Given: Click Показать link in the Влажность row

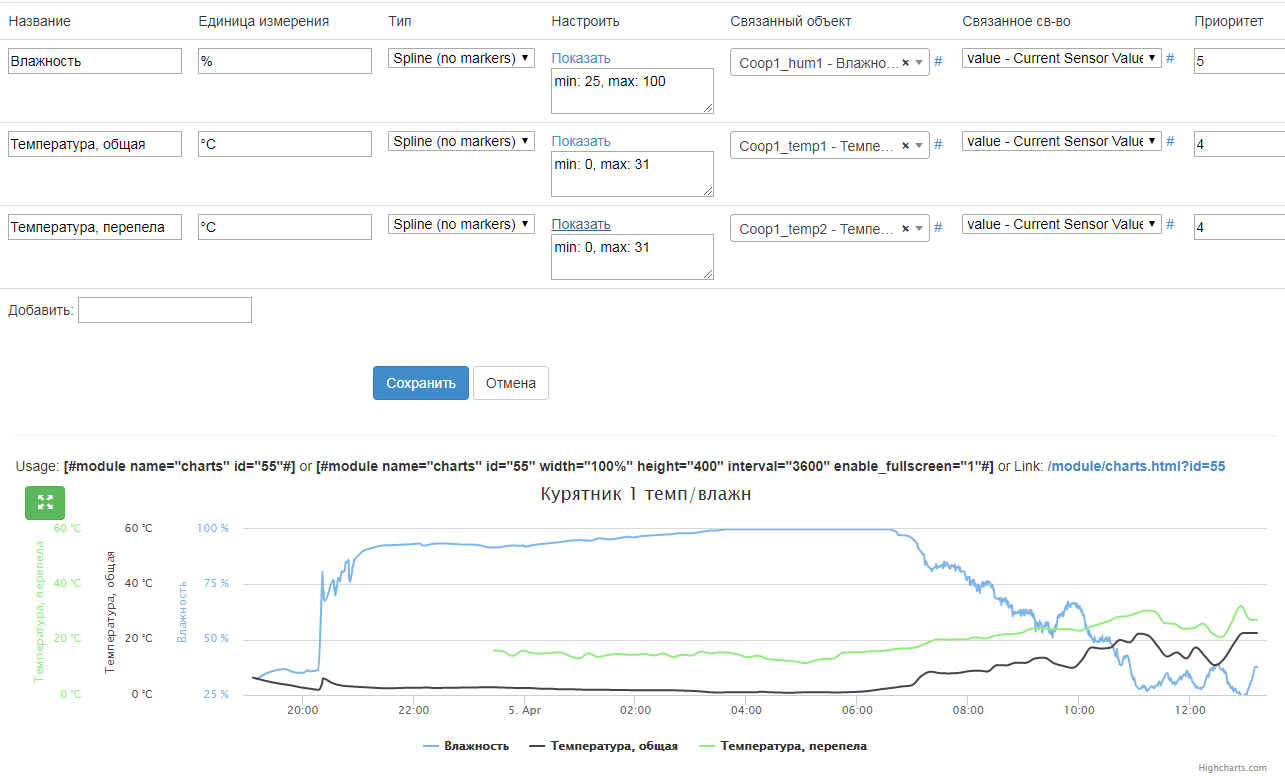Looking at the screenshot, I should pyautogui.click(x=581, y=58).
